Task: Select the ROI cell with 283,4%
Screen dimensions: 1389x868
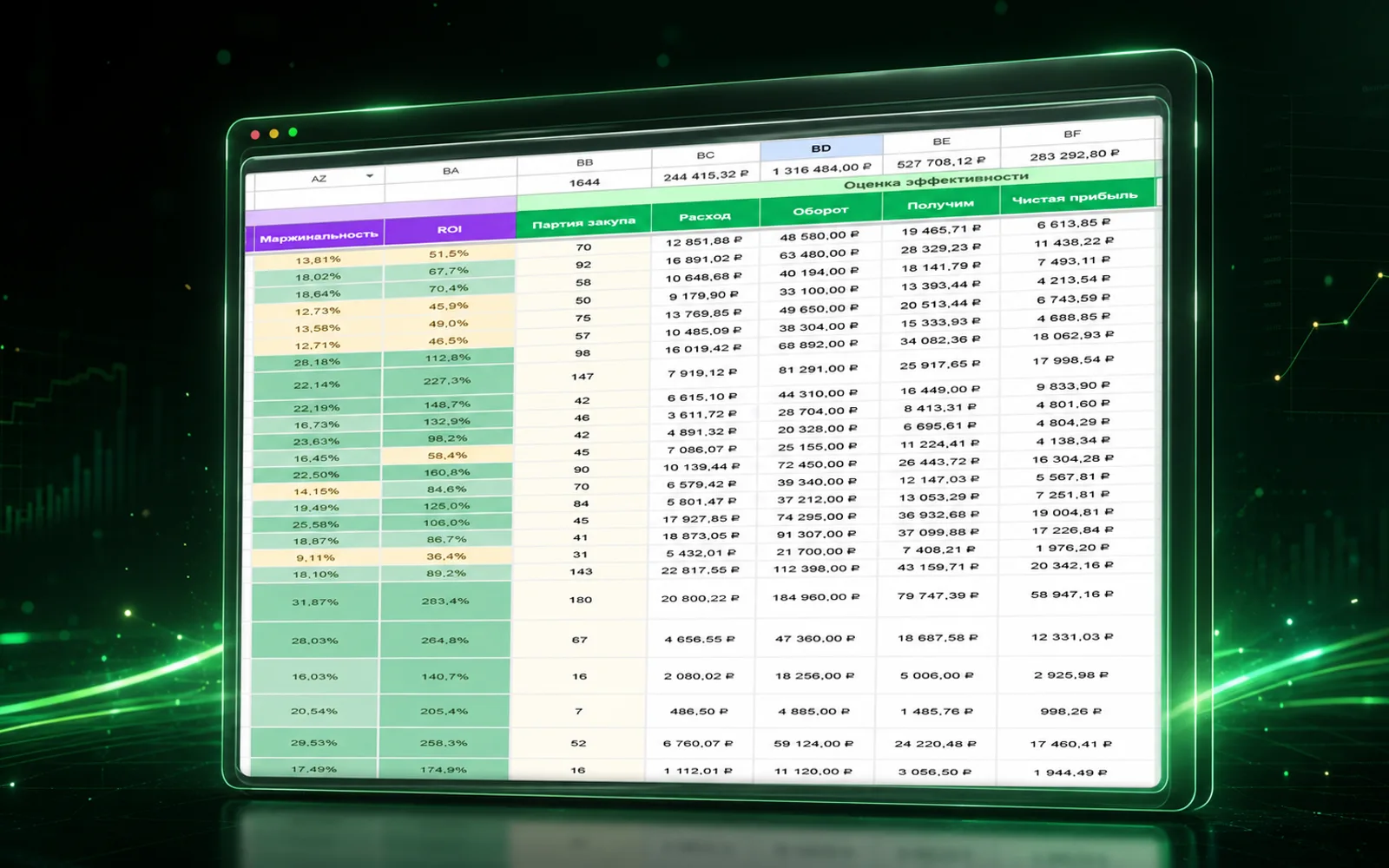Action: pyautogui.click(x=445, y=601)
